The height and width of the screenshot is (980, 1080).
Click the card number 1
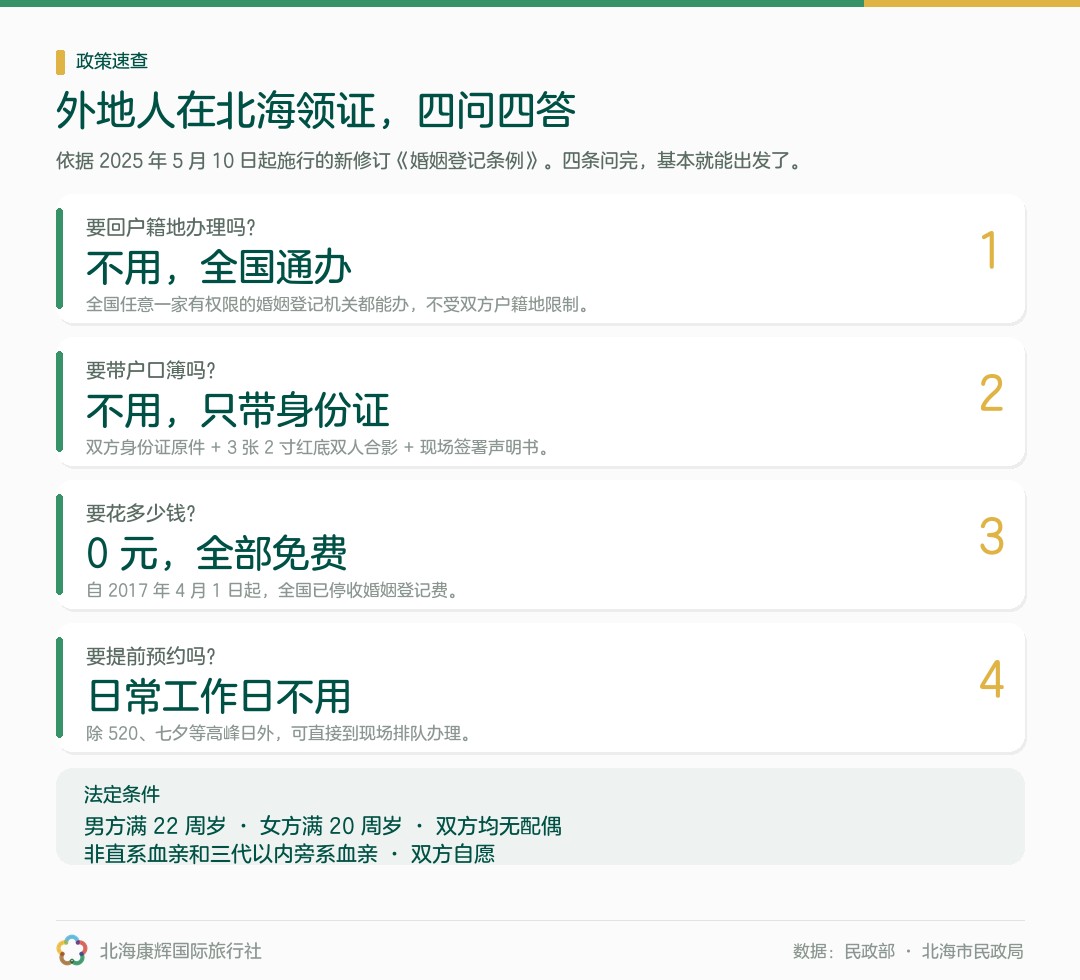(x=990, y=249)
